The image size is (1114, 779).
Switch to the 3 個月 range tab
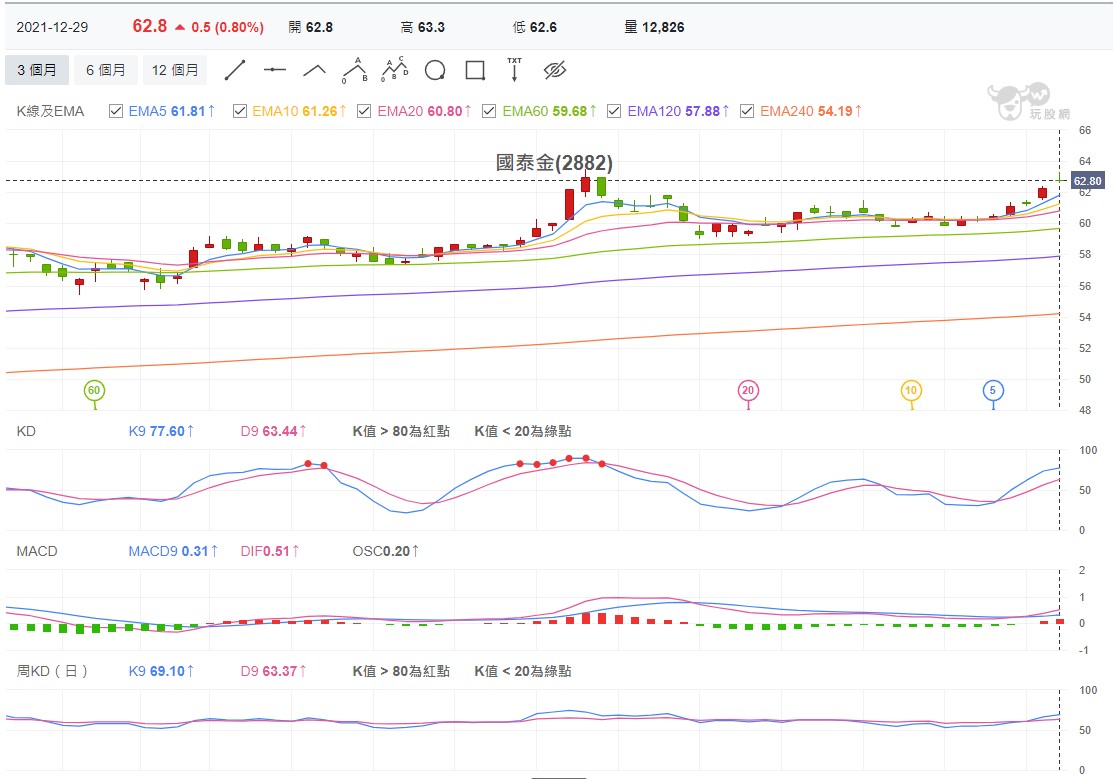(x=37, y=70)
